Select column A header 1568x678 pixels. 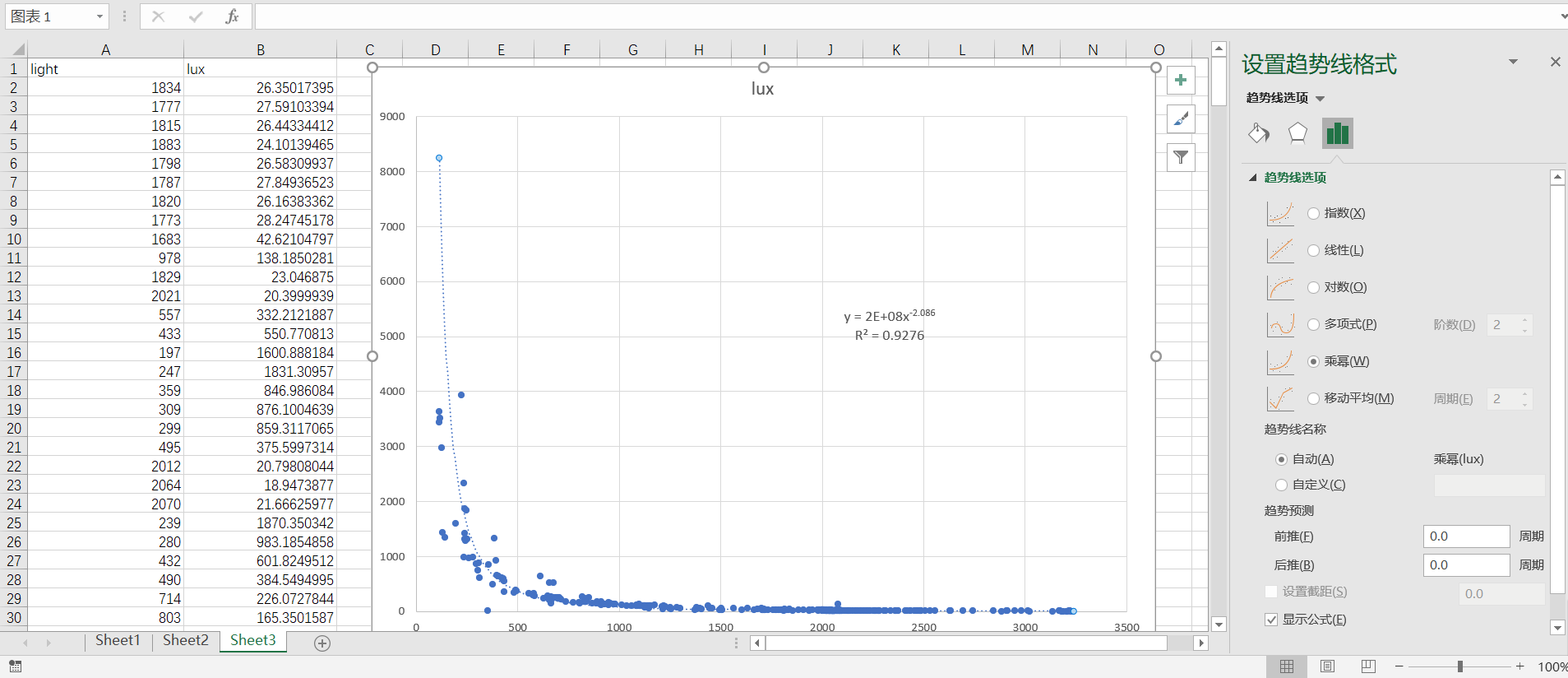(x=105, y=49)
